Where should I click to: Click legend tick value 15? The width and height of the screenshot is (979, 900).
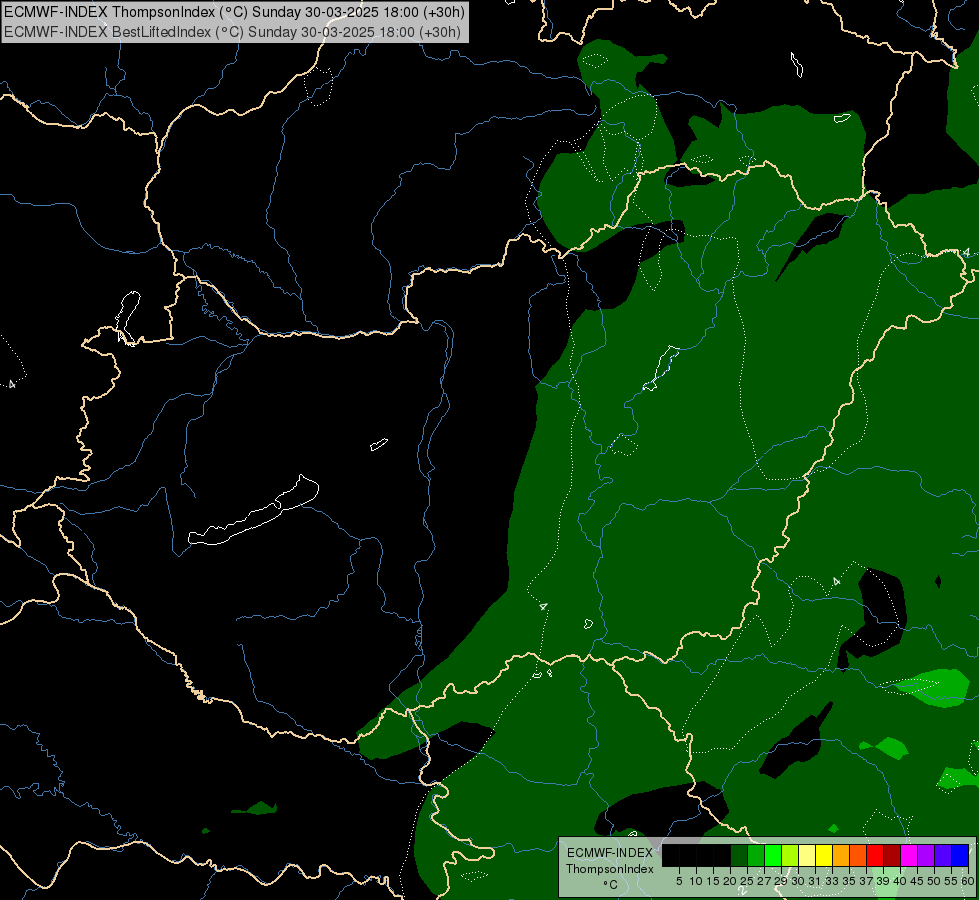pyautogui.click(x=713, y=881)
